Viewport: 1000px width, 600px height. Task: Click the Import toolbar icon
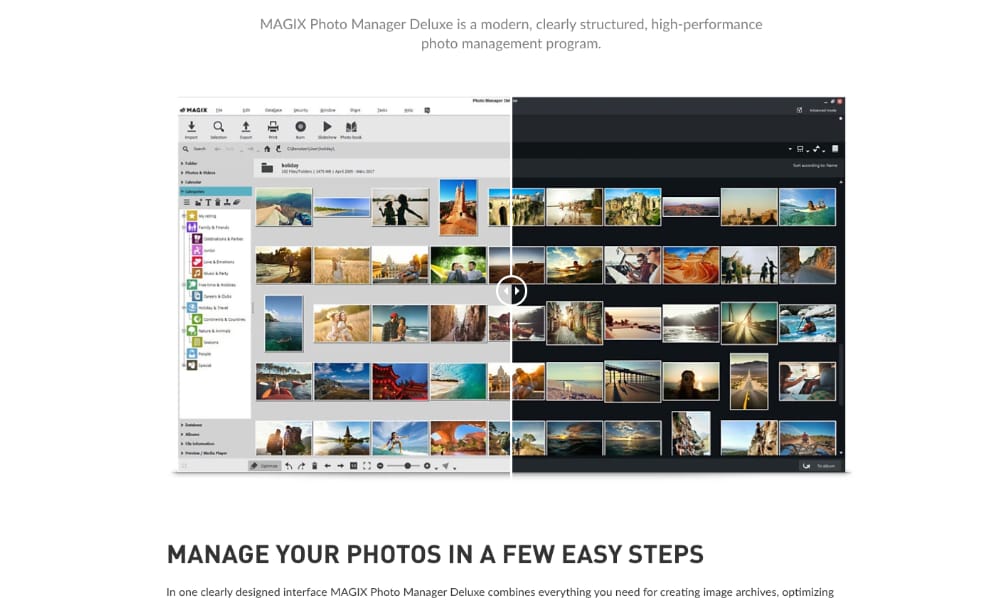tap(191, 127)
